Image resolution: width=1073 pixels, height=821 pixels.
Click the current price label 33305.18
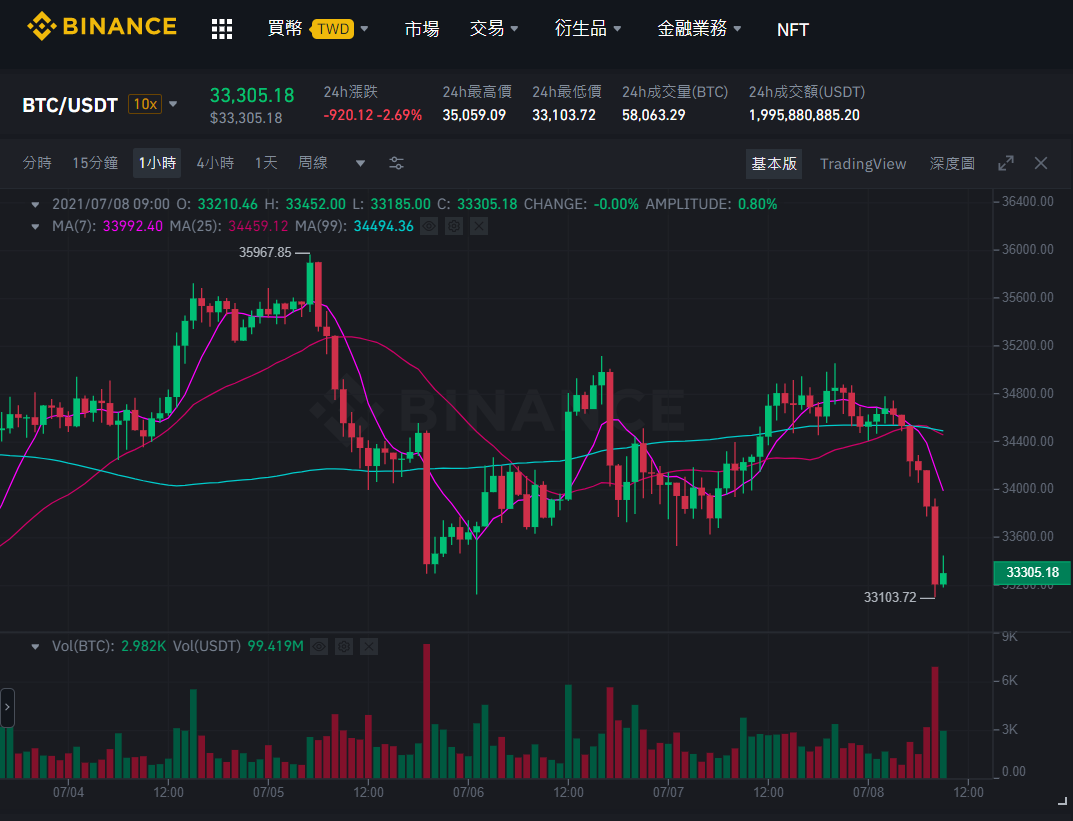tap(1032, 573)
